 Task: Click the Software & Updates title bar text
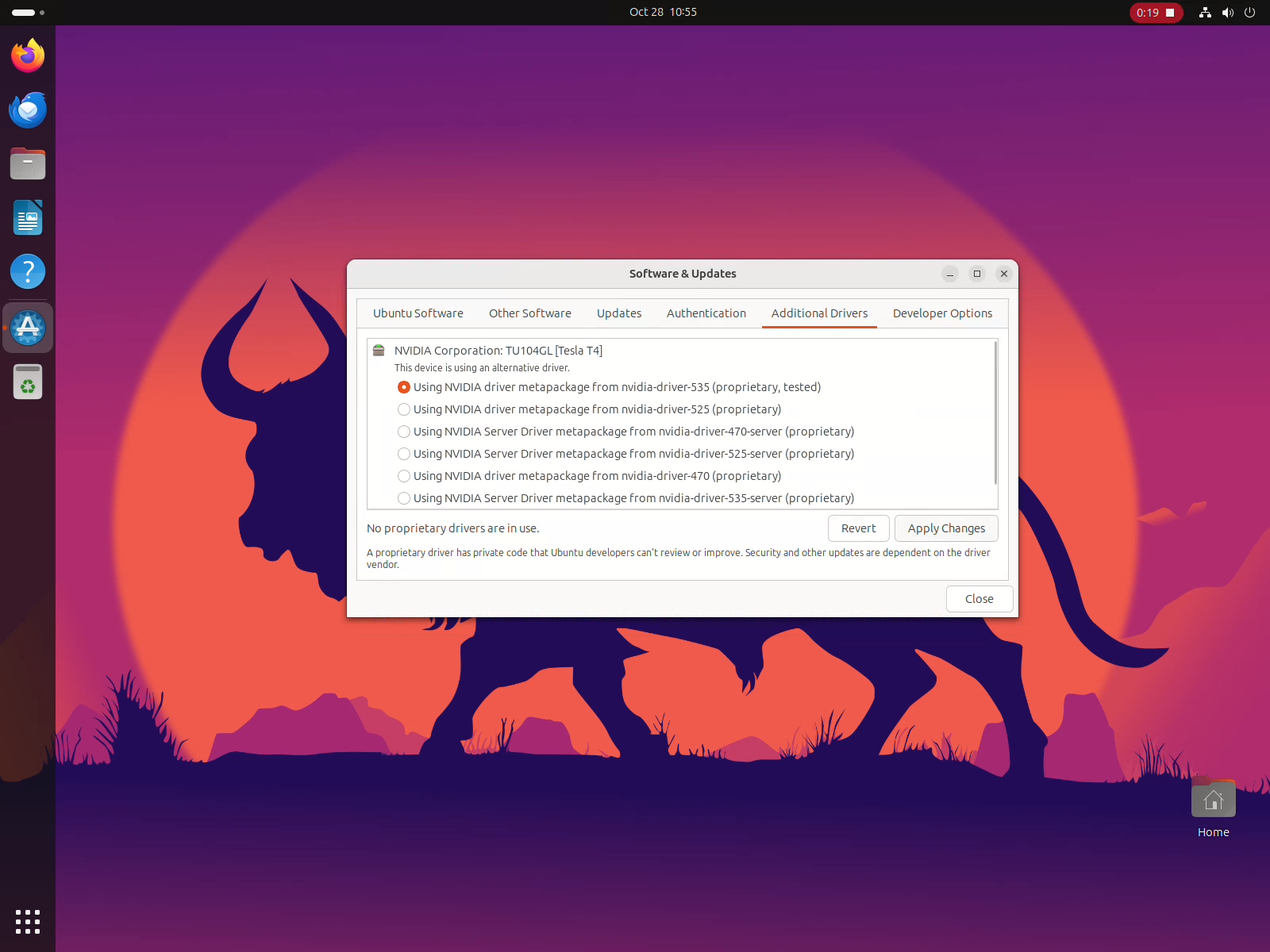(683, 274)
